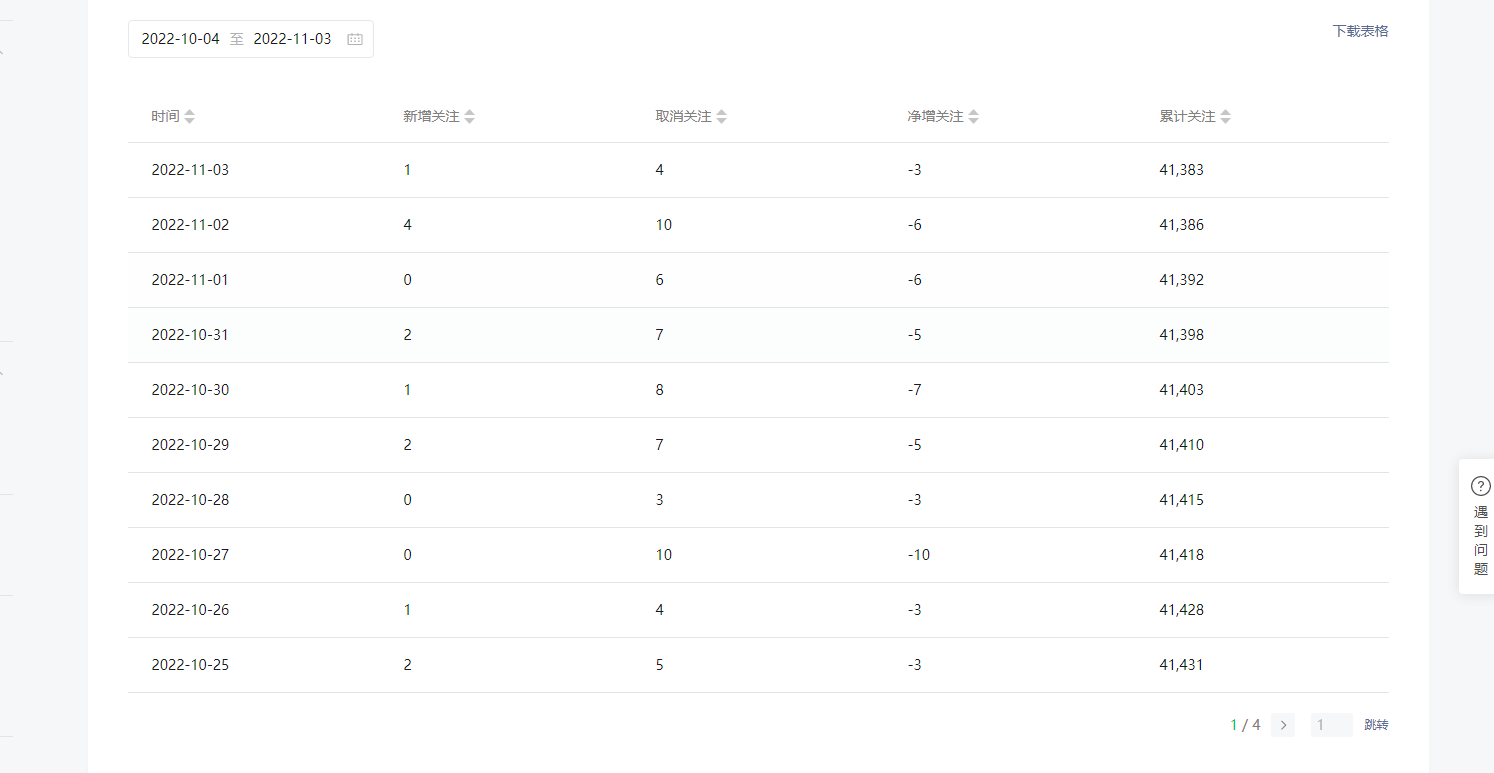Viewport: 1494px width, 773px height.
Task: Select end date 2022-11-03 field
Action: click(292, 39)
